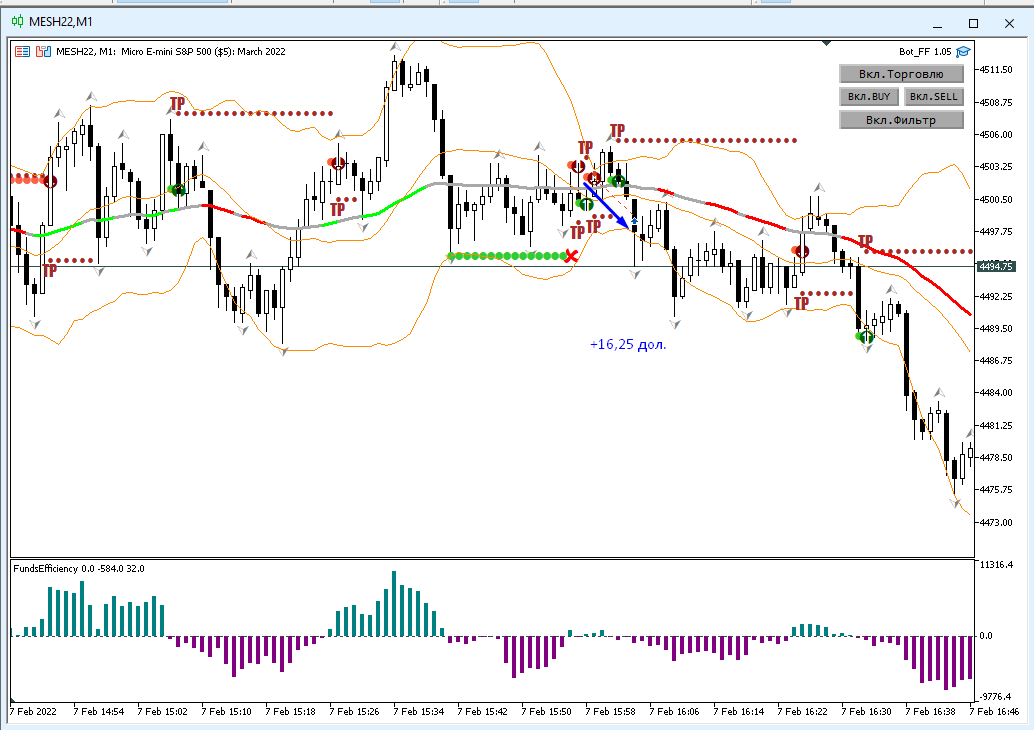The height and width of the screenshot is (730, 1034).
Task: Click the MESH22, M1 Micro E-mini S&P 500 title text
Action: 171,51
